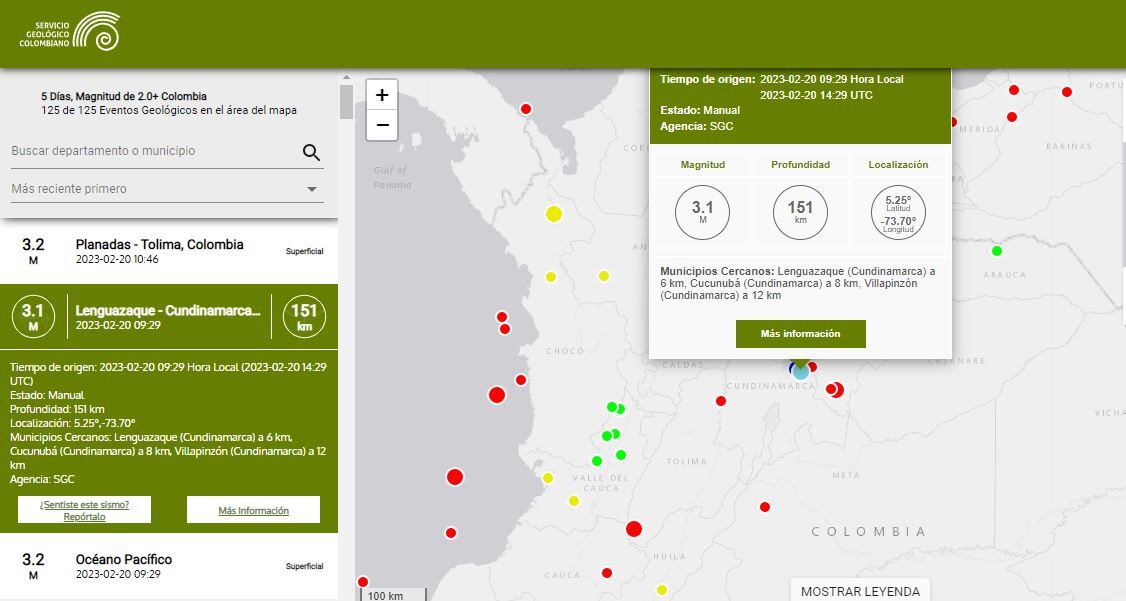Viewport: 1126px width, 601px height.
Task: Click the search magnifier icon
Action: pos(311,151)
